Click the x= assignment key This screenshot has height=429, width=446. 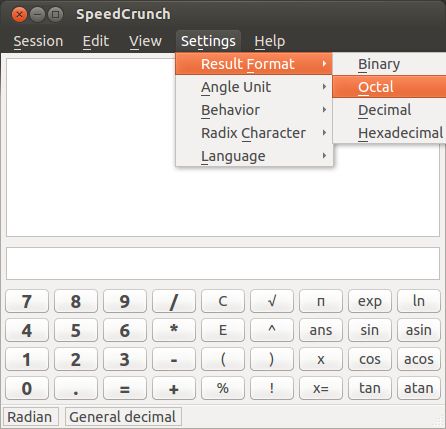pyautogui.click(x=321, y=388)
